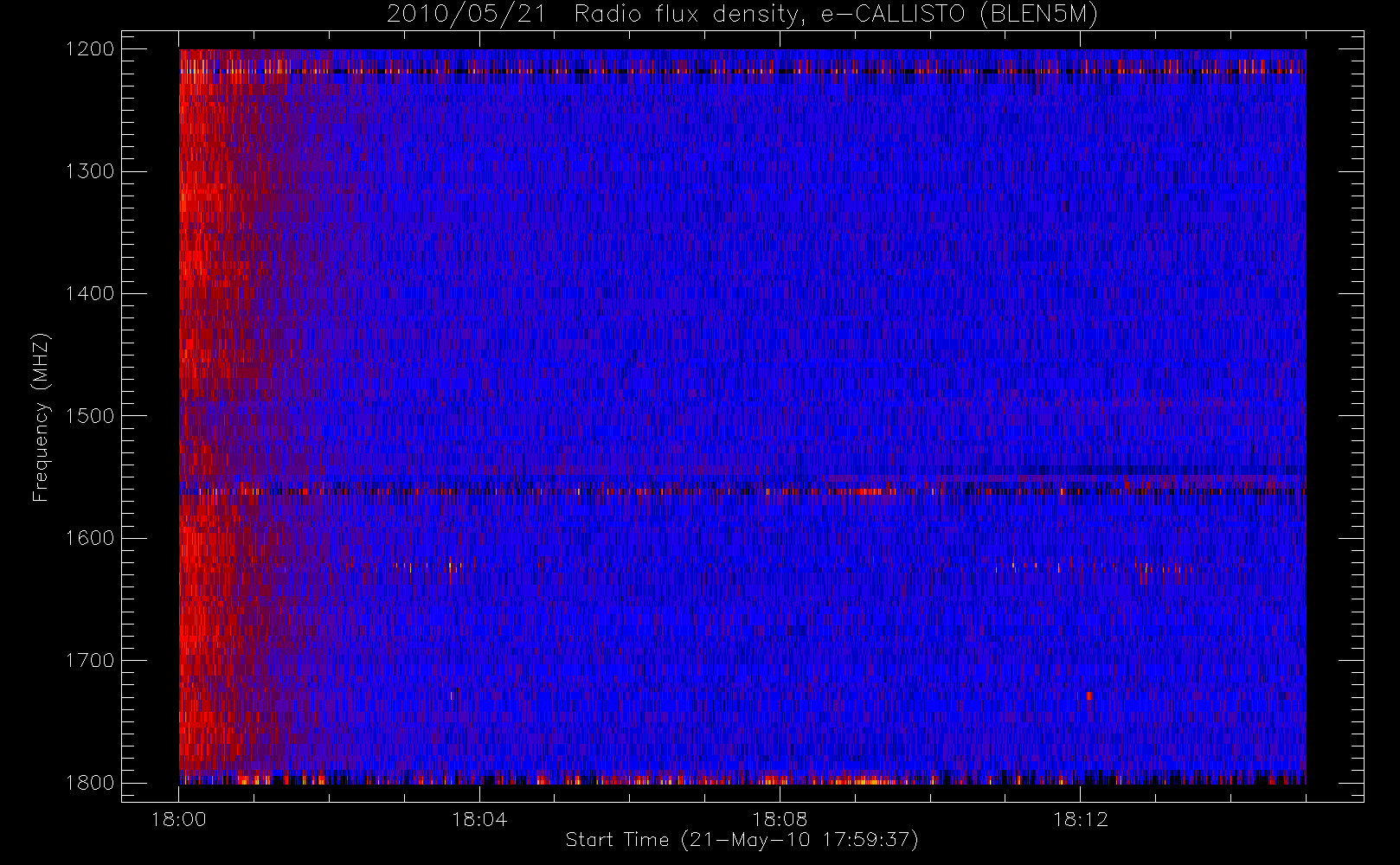This screenshot has width=1400, height=865.
Task: Click the 1300 frequency tick label
Action: (x=90, y=171)
